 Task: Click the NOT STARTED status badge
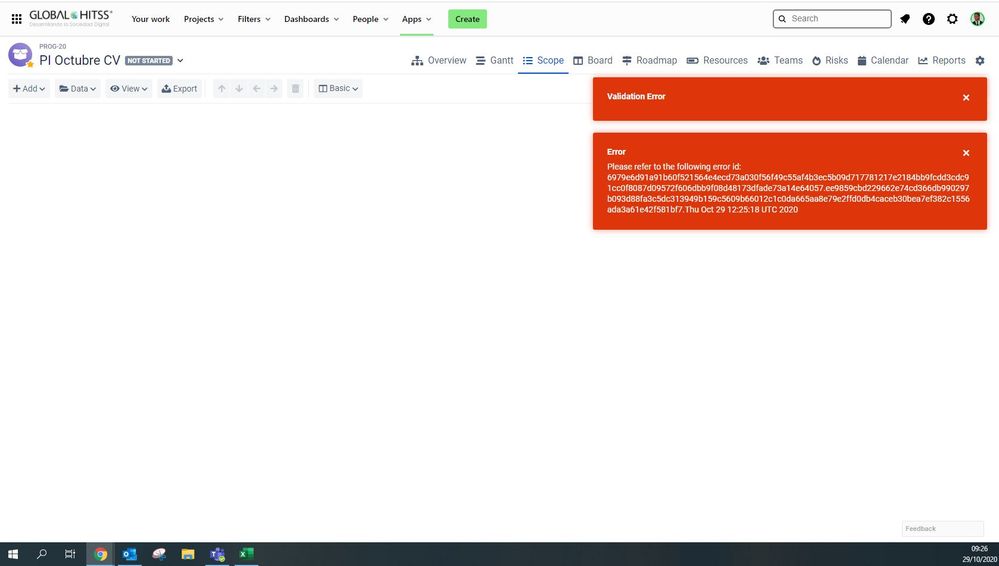pos(148,61)
